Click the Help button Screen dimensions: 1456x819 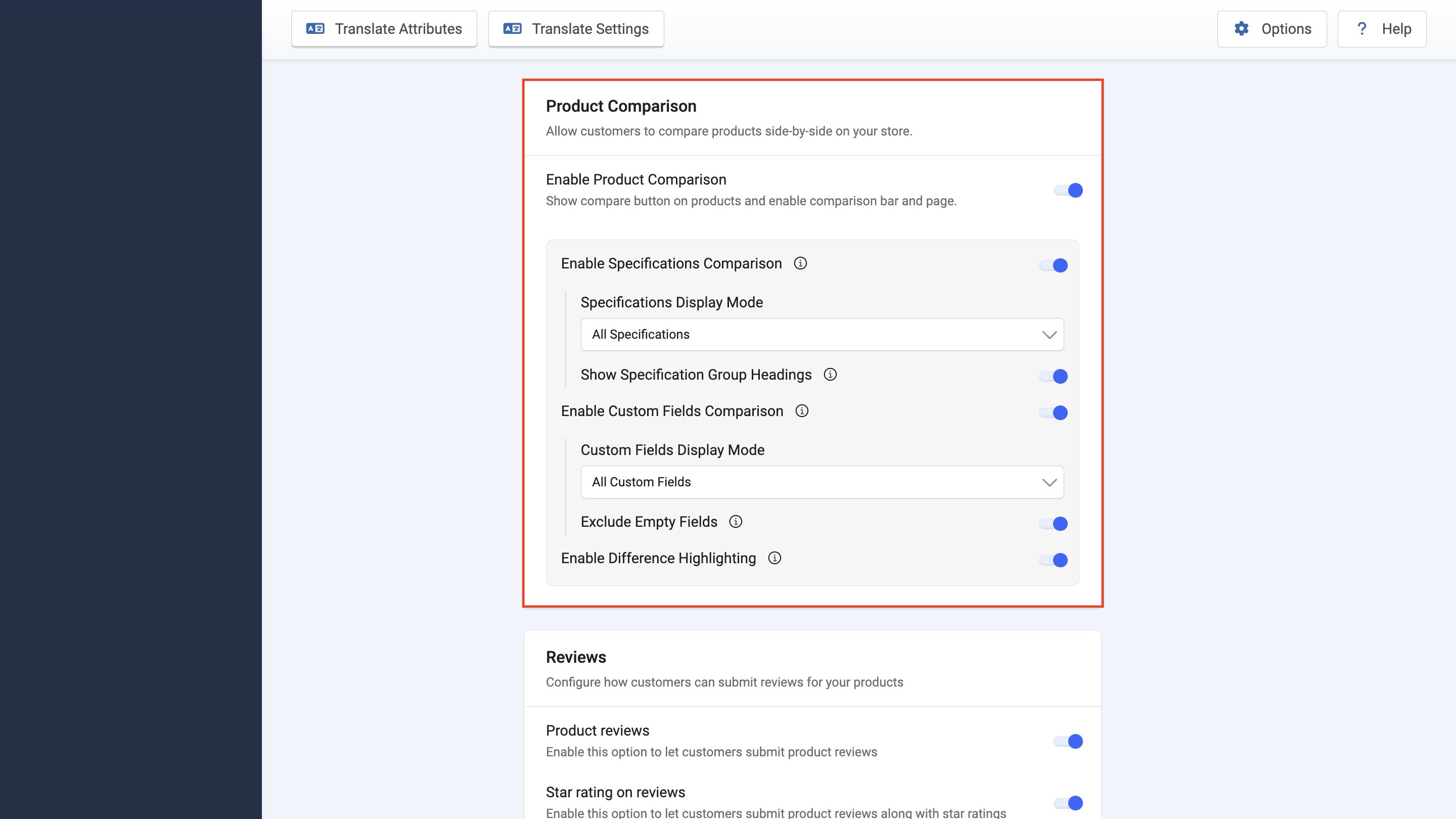pos(1382,29)
